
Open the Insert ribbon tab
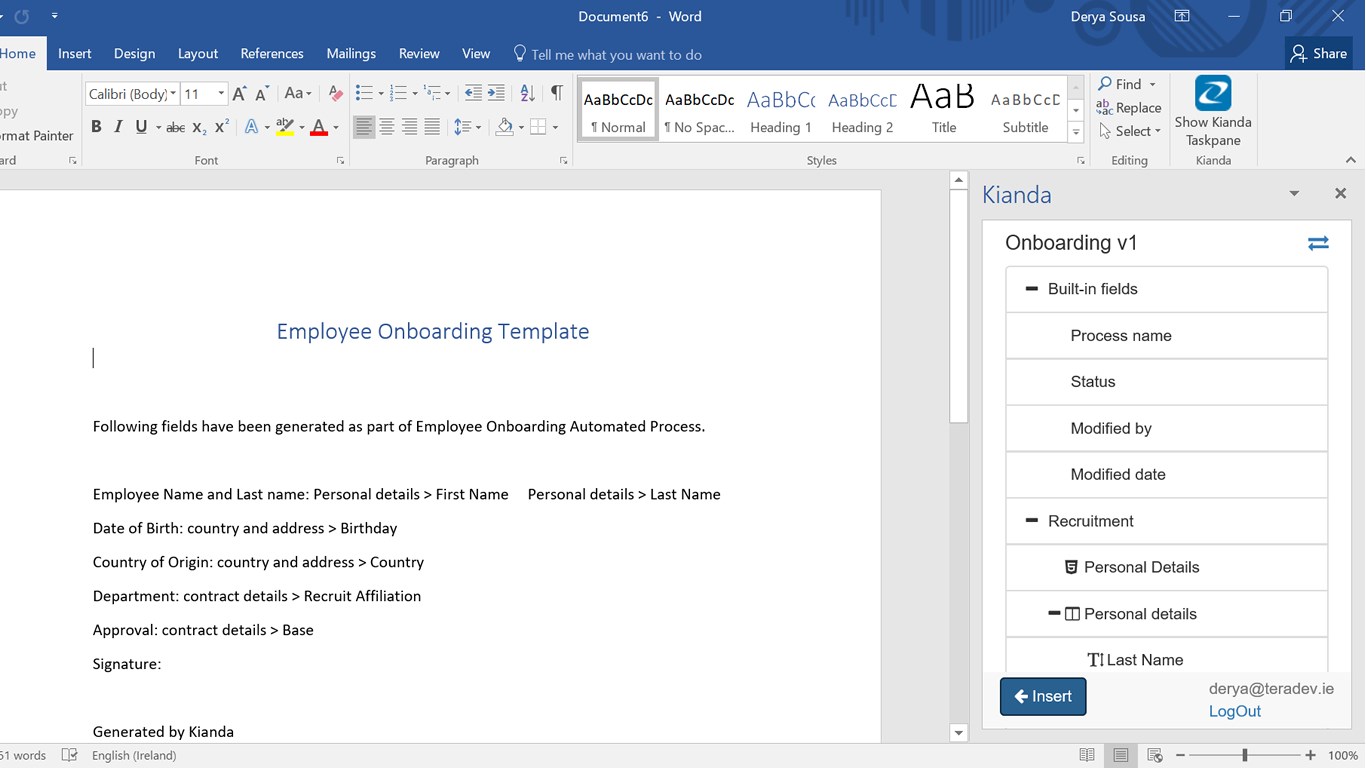(x=75, y=54)
